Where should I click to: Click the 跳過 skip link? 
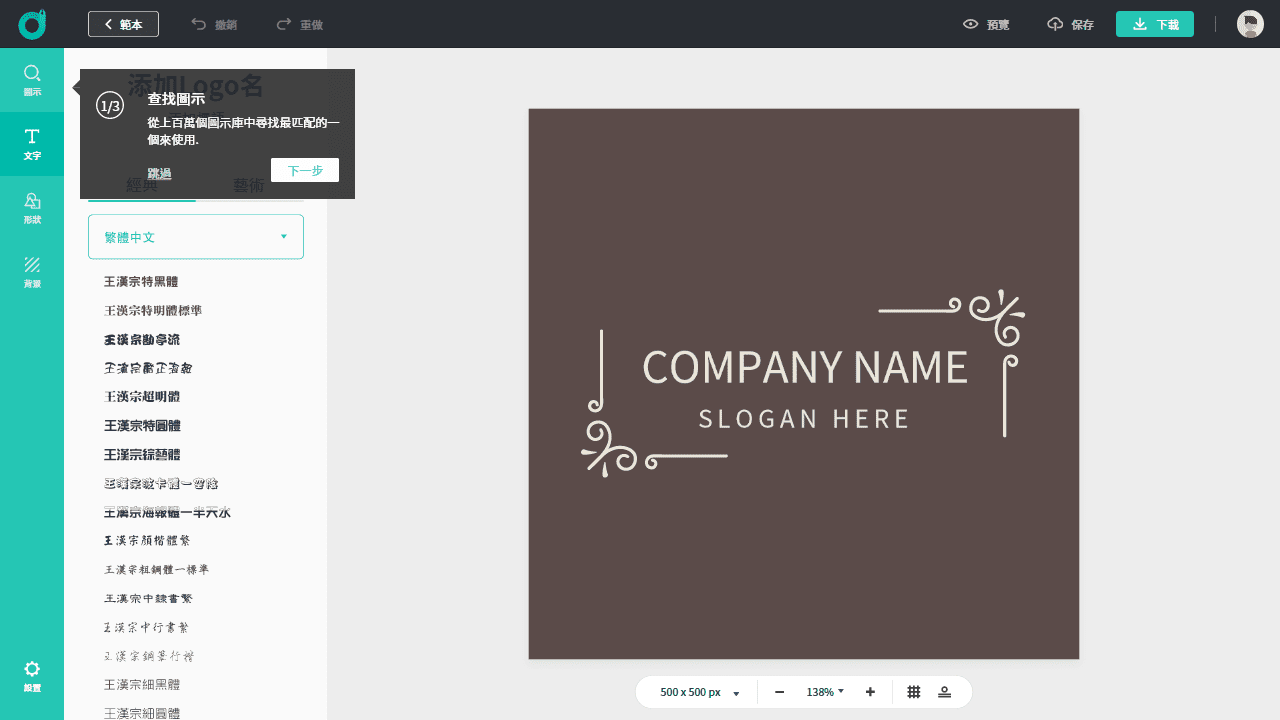[159, 173]
